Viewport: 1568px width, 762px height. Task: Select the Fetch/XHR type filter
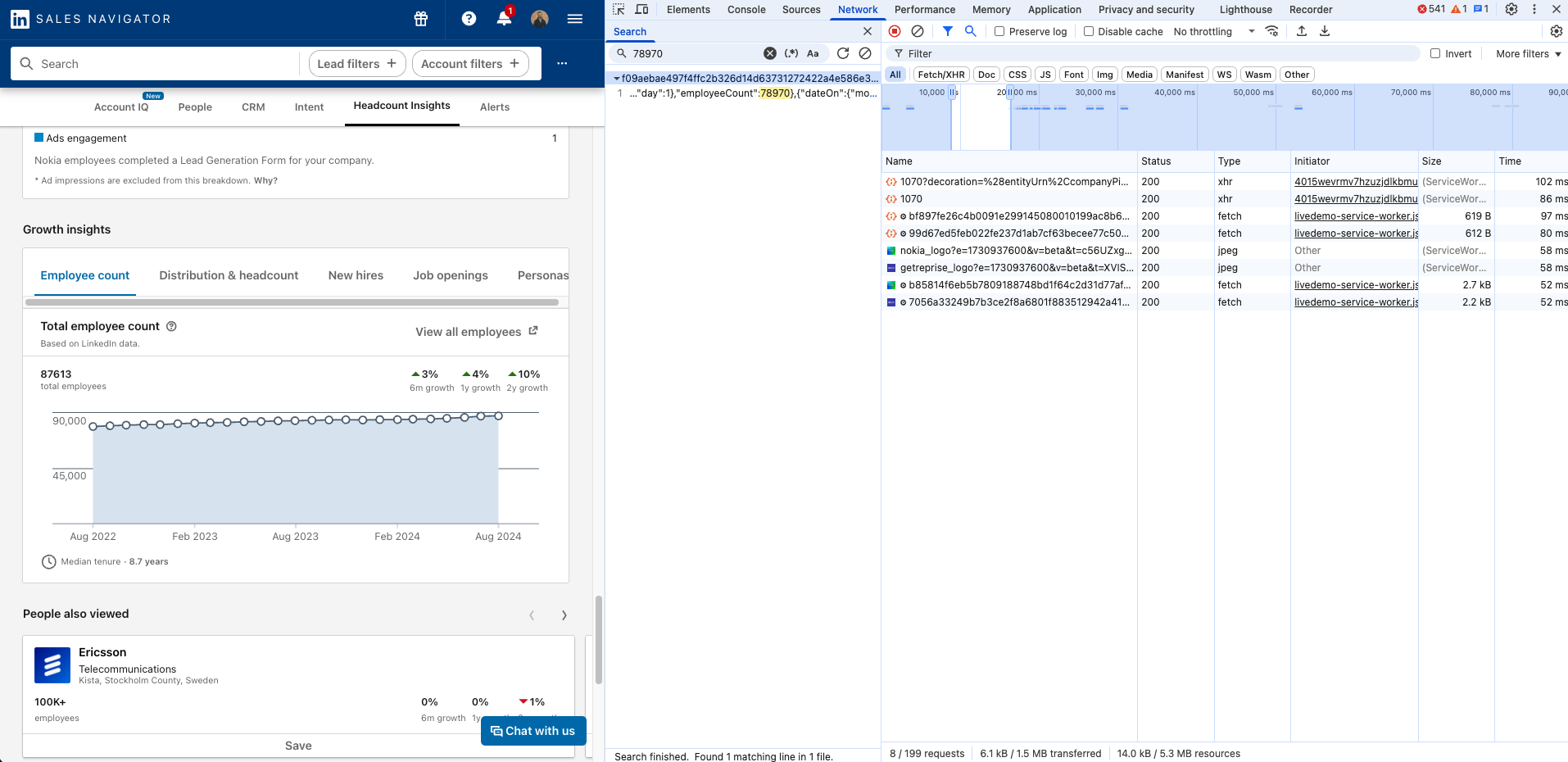941,75
